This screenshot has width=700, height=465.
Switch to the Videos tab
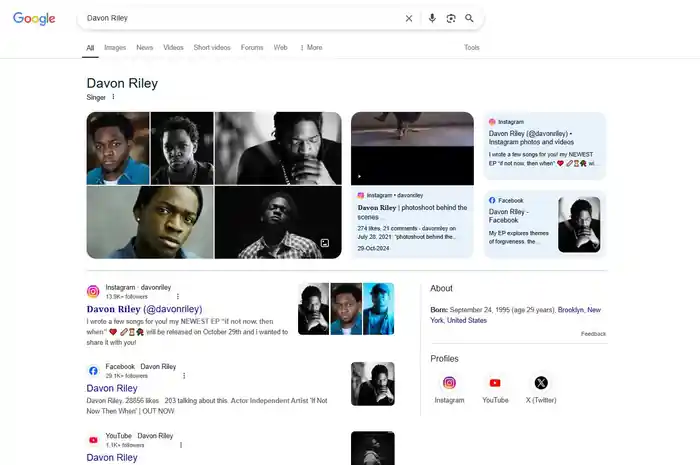click(173, 47)
